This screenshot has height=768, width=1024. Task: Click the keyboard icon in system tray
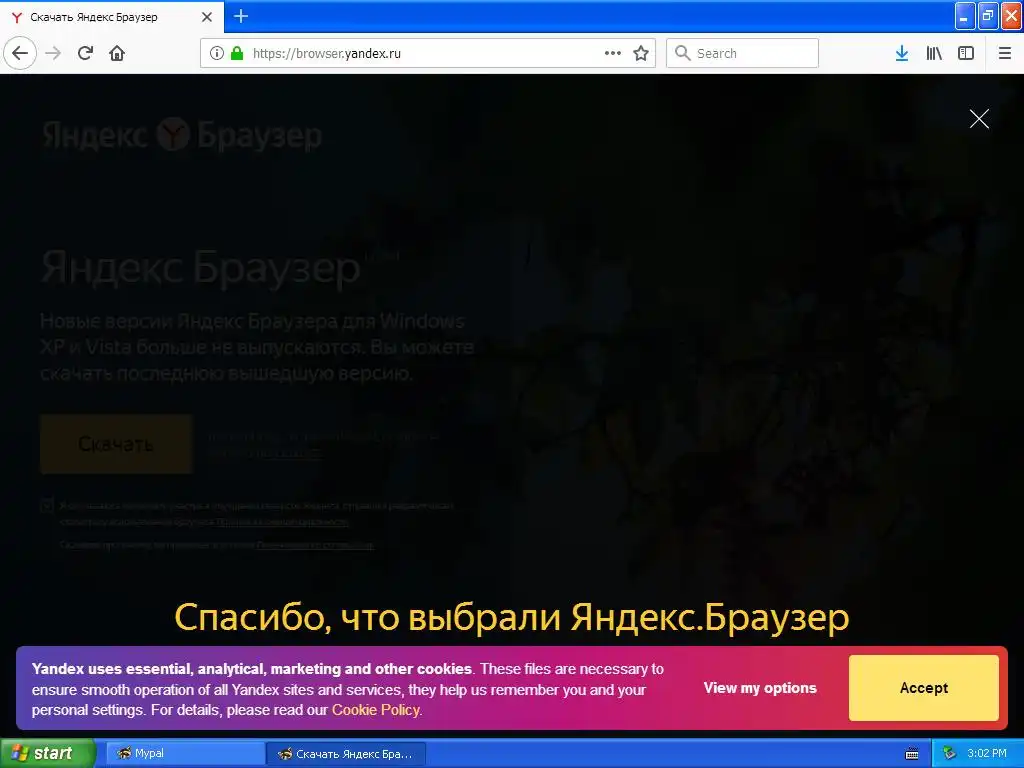click(912, 754)
